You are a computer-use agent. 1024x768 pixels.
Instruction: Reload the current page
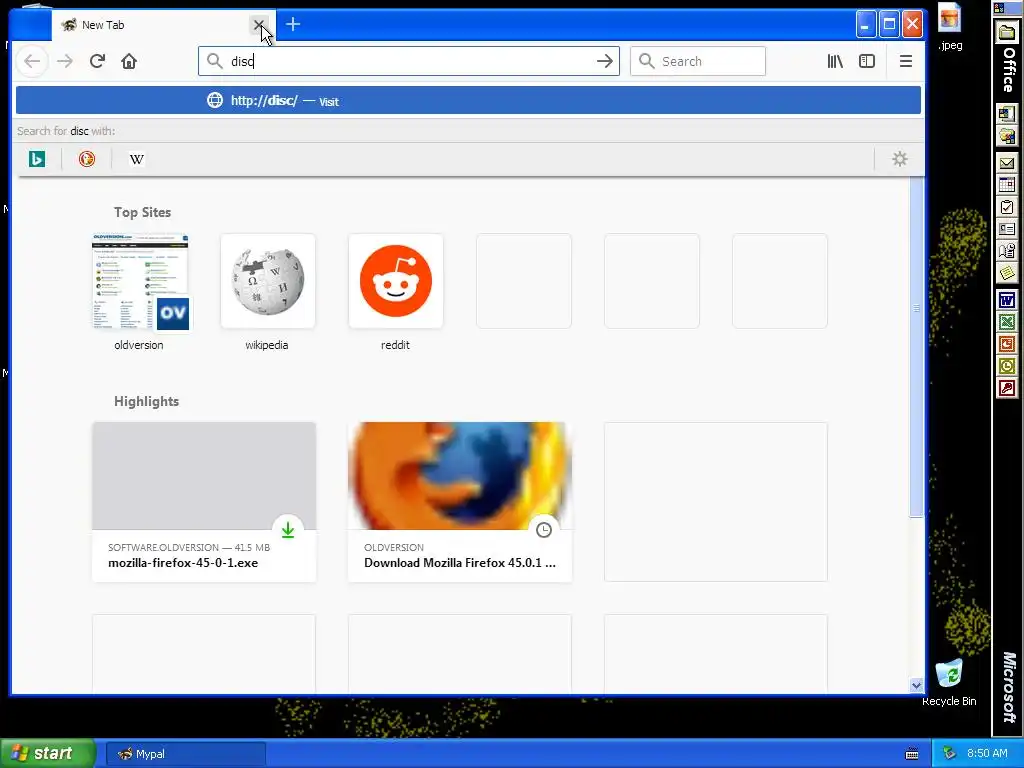click(x=97, y=61)
